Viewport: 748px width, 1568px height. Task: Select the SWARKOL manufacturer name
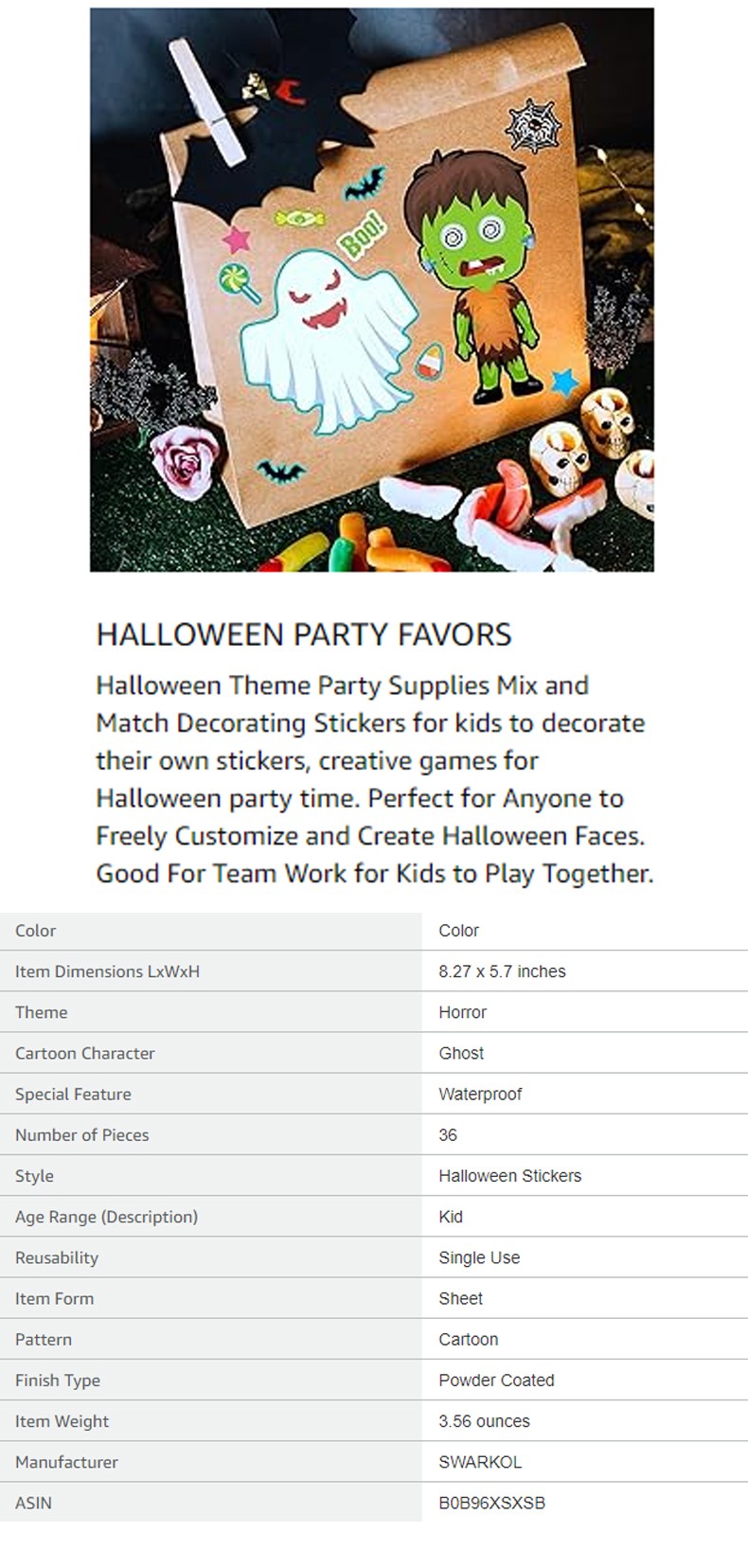(x=480, y=1461)
